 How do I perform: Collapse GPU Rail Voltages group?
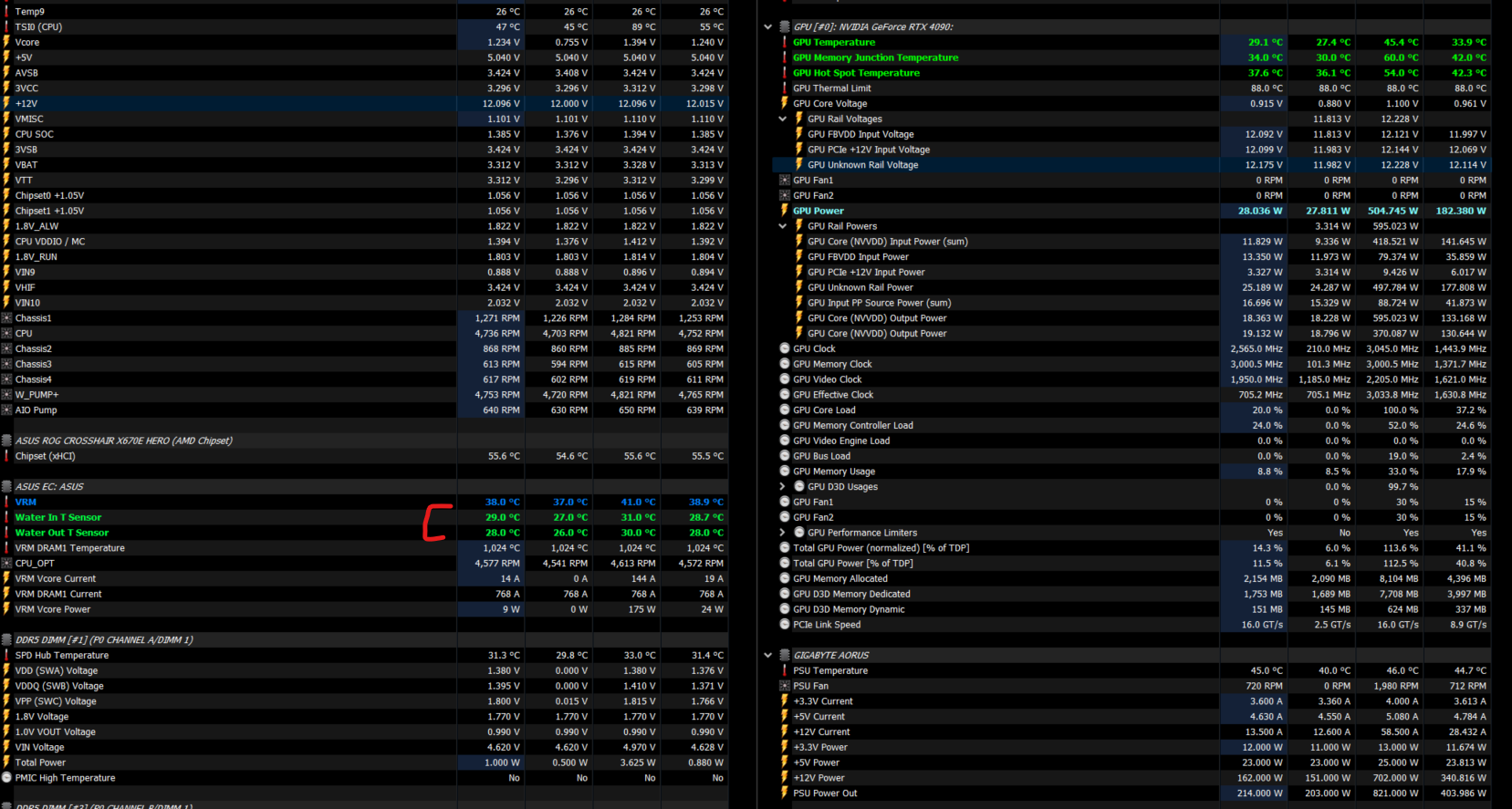(782, 119)
